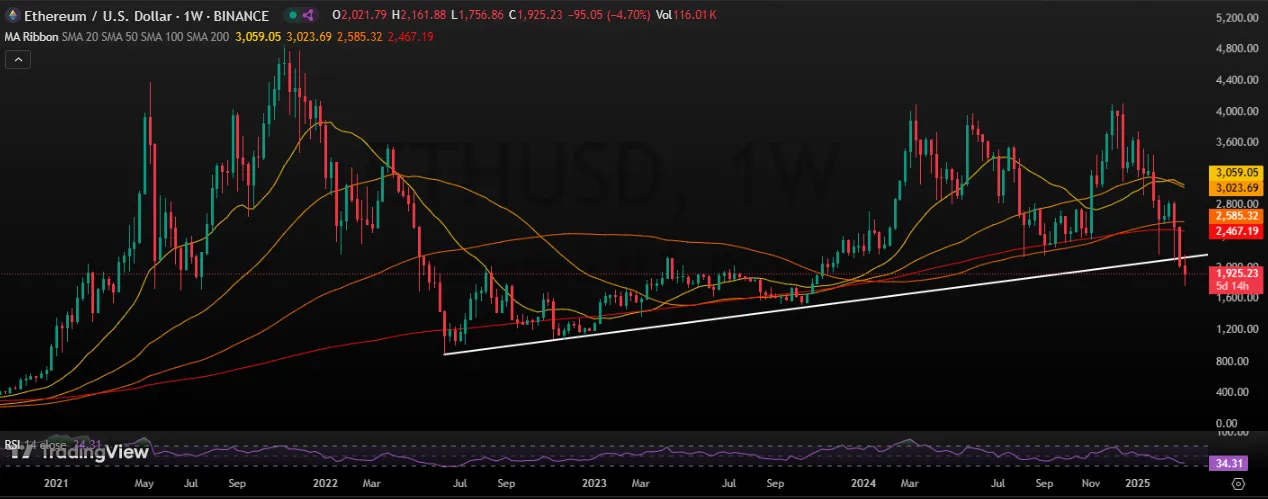Image resolution: width=1268 pixels, height=499 pixels.
Task: Open chart settings via bottom-right gear icon
Action: coord(1237,483)
